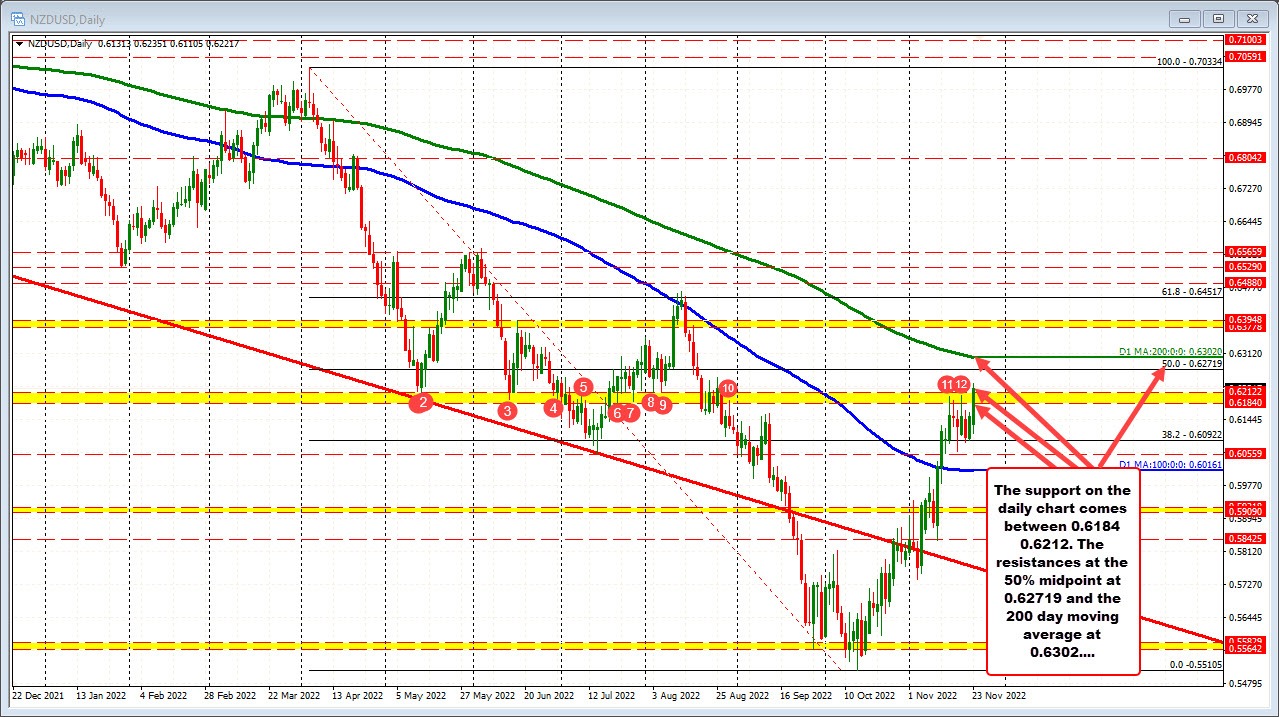Select the 0.60559 red price label
Viewport: 1279px width, 717px height.
click(1245, 454)
